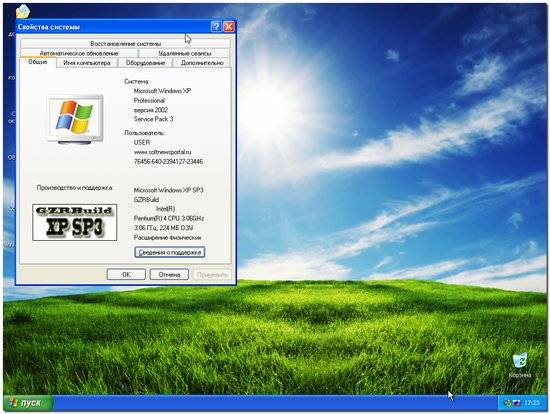This screenshot has width=550, height=414.
Task: Confirm with the OK button
Action: (126, 274)
